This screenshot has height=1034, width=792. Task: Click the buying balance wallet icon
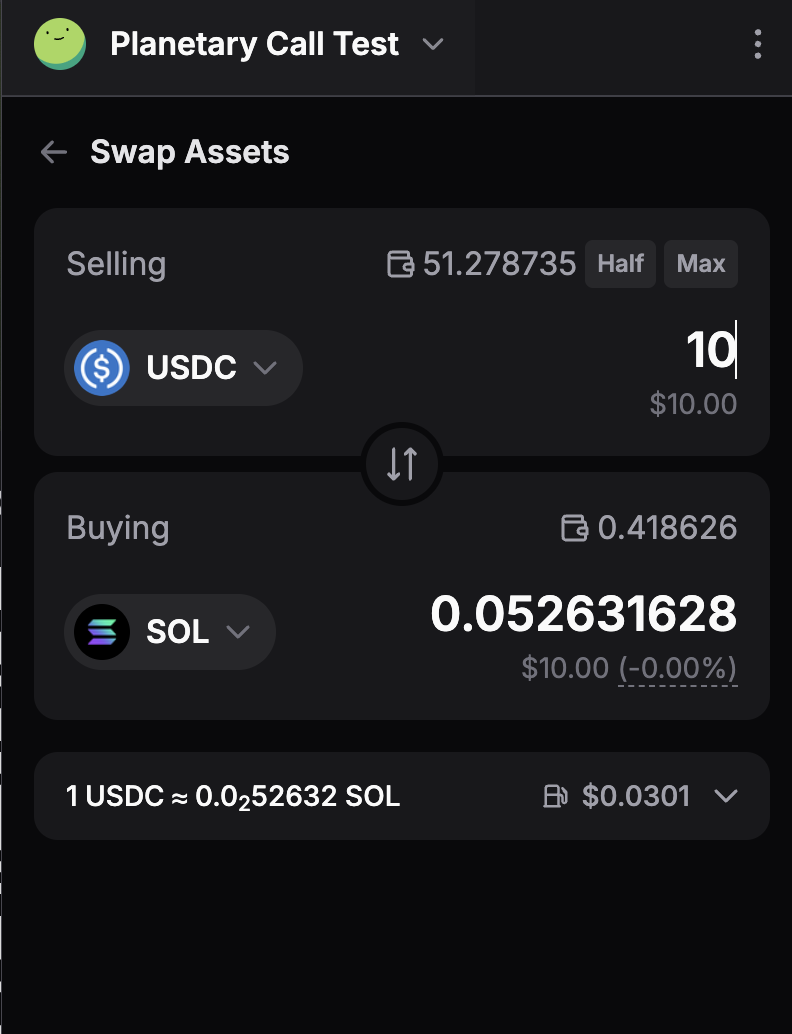coord(575,528)
